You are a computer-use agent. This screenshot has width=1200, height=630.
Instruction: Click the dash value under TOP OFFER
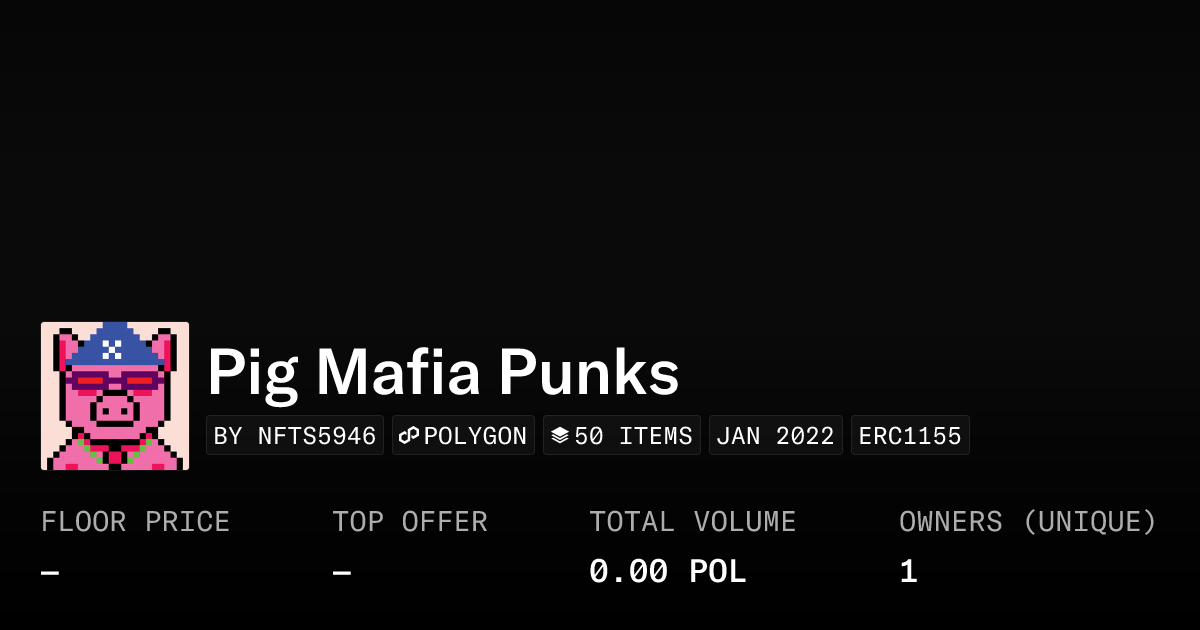342,573
